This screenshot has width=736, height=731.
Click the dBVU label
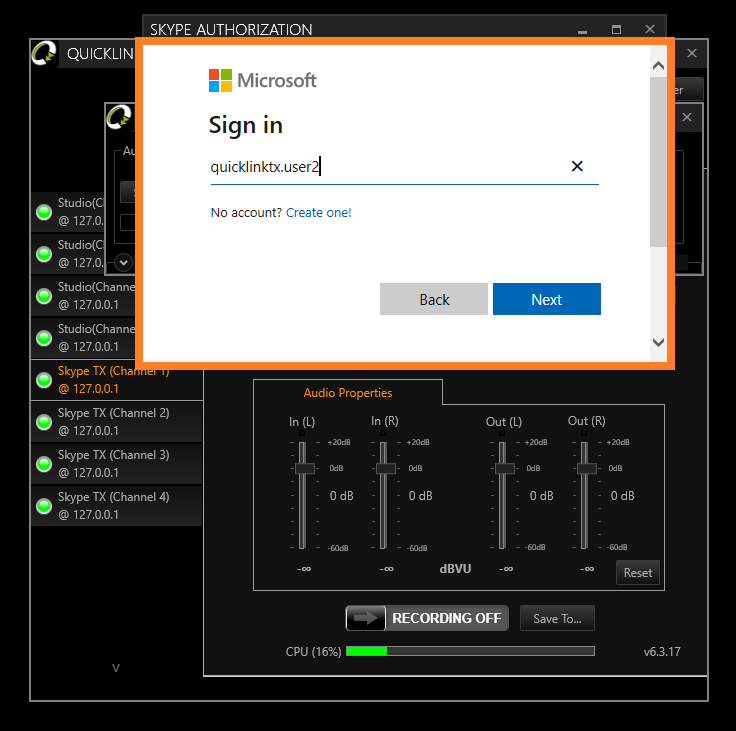tap(455, 569)
